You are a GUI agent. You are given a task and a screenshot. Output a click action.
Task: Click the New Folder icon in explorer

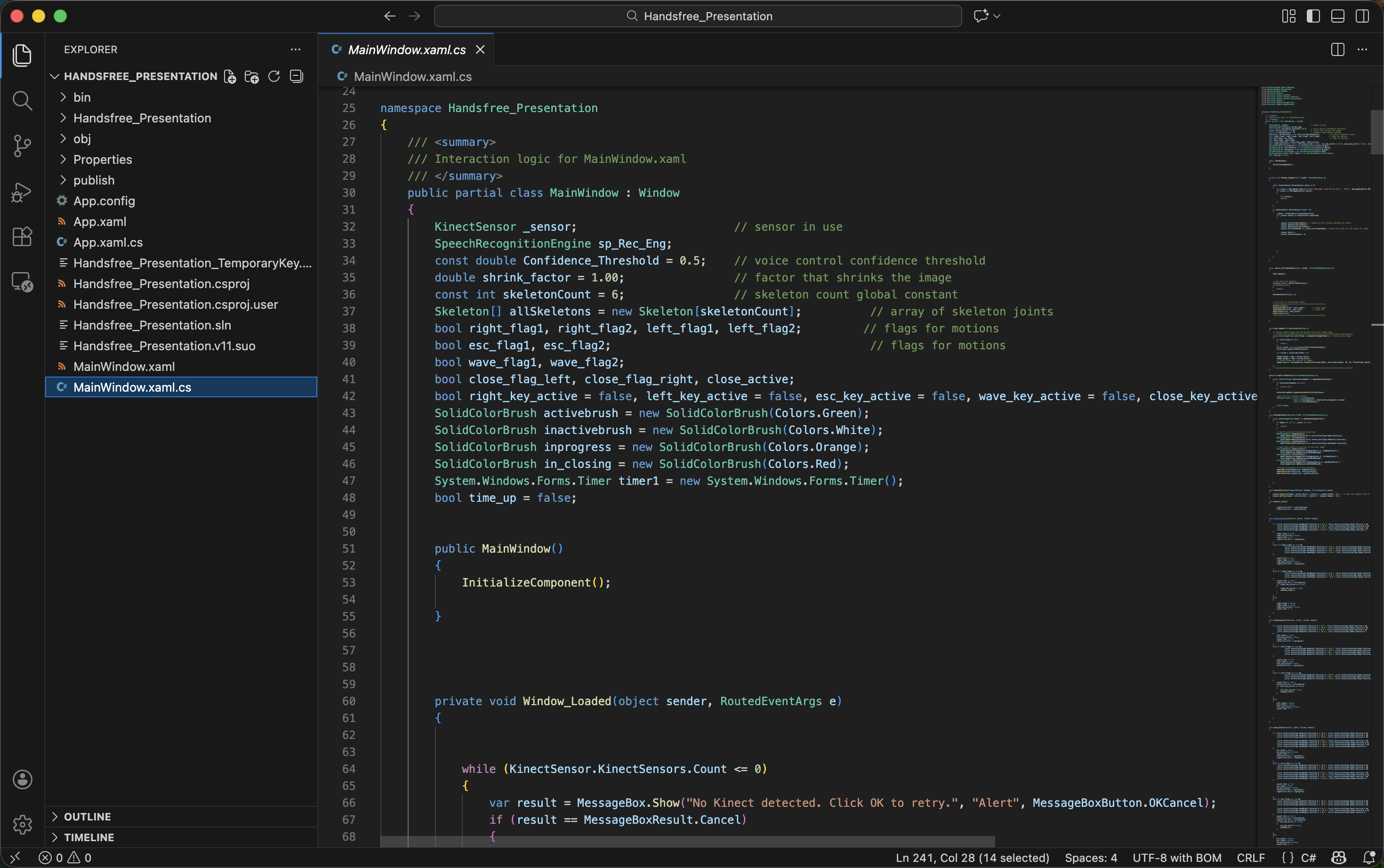(251, 76)
